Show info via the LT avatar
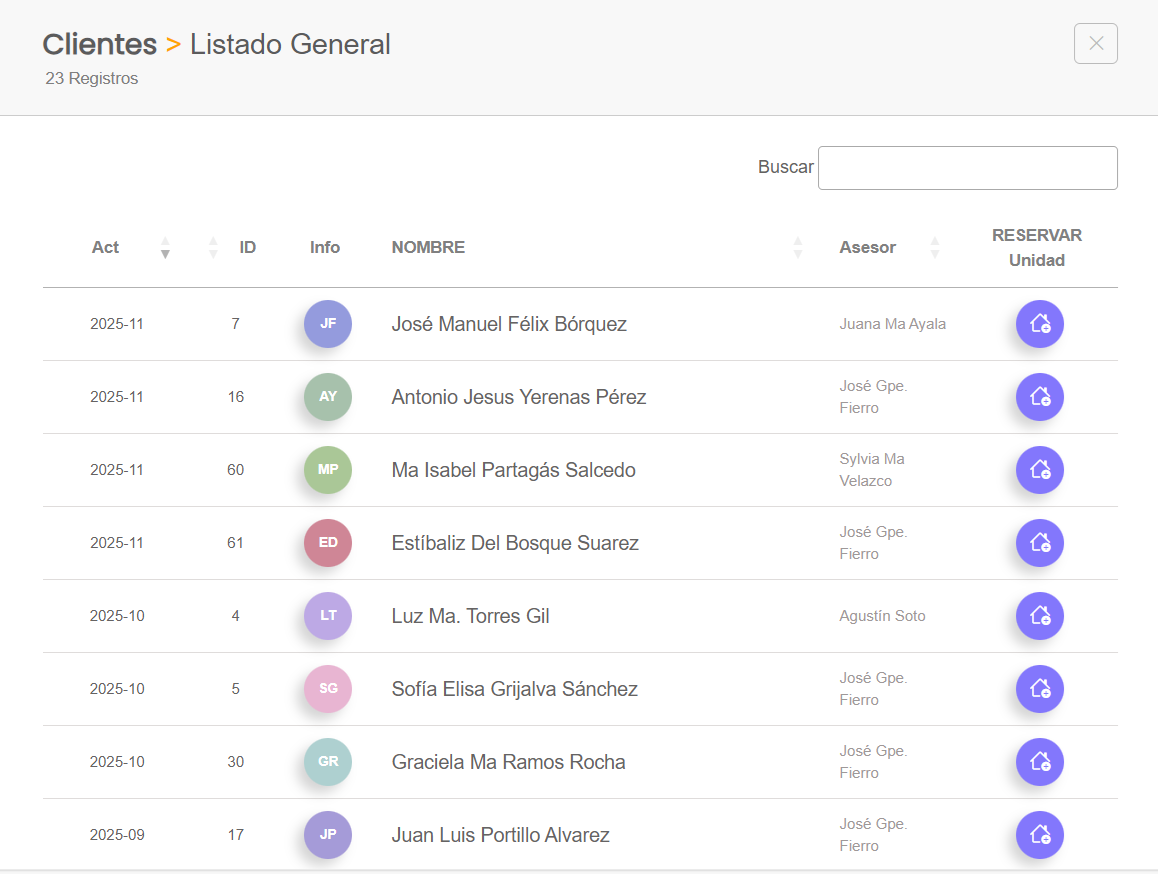This screenshot has height=874, width=1158. [328, 616]
